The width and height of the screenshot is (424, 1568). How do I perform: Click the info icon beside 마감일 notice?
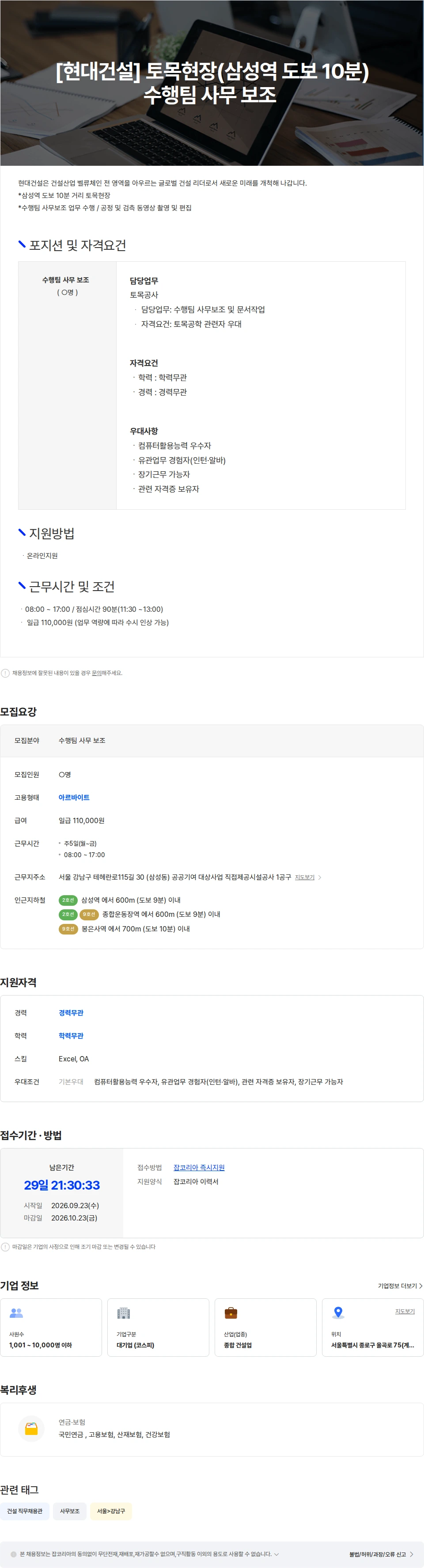(5, 1247)
